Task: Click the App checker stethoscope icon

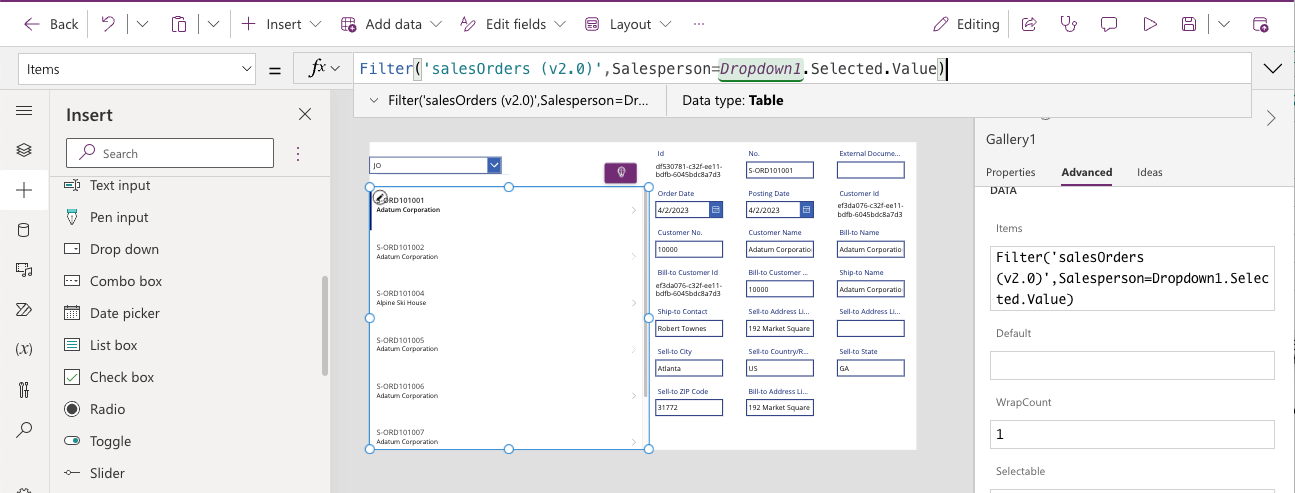Action: [1069, 24]
